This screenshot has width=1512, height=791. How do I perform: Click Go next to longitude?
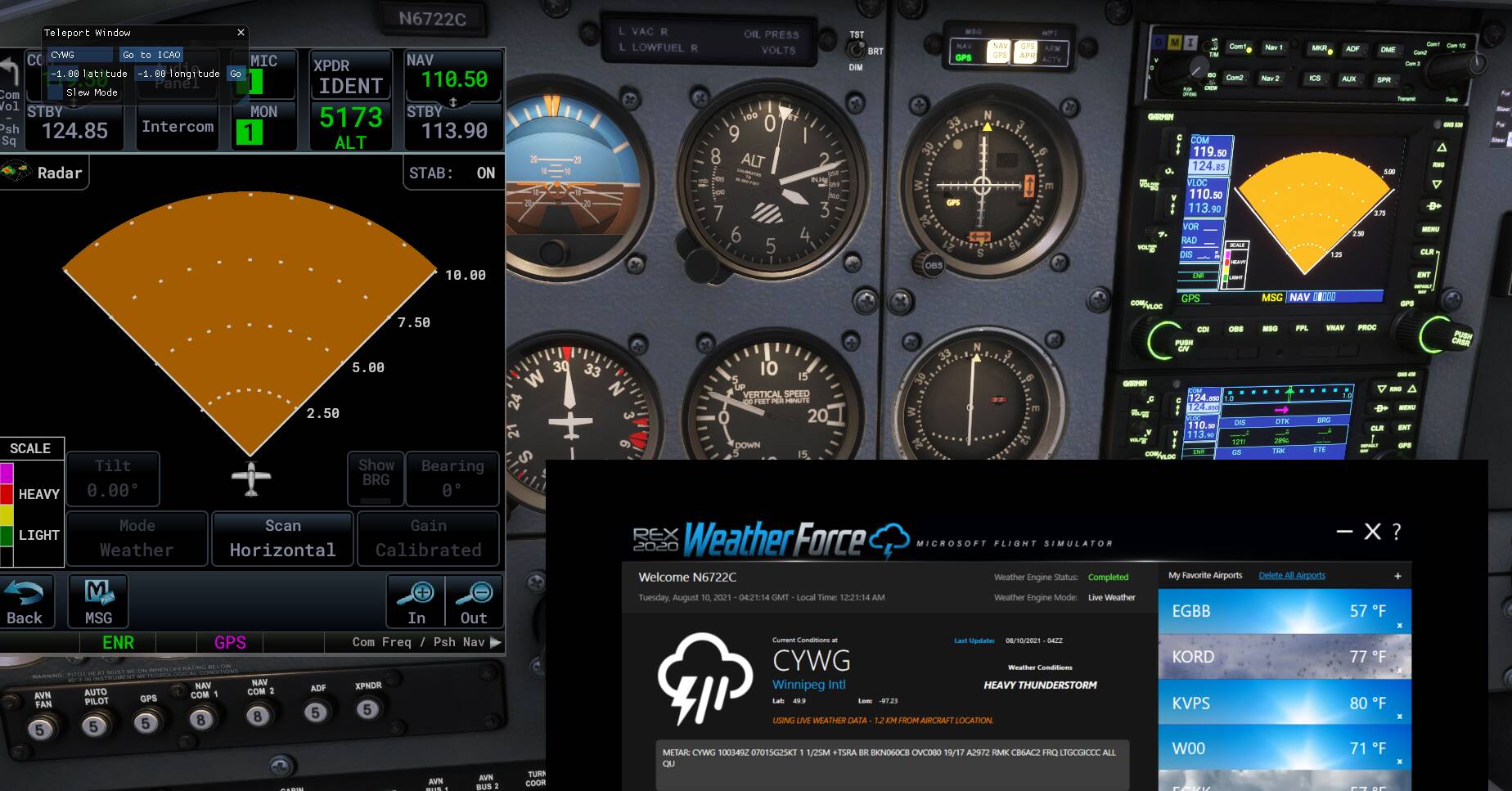[x=236, y=74]
